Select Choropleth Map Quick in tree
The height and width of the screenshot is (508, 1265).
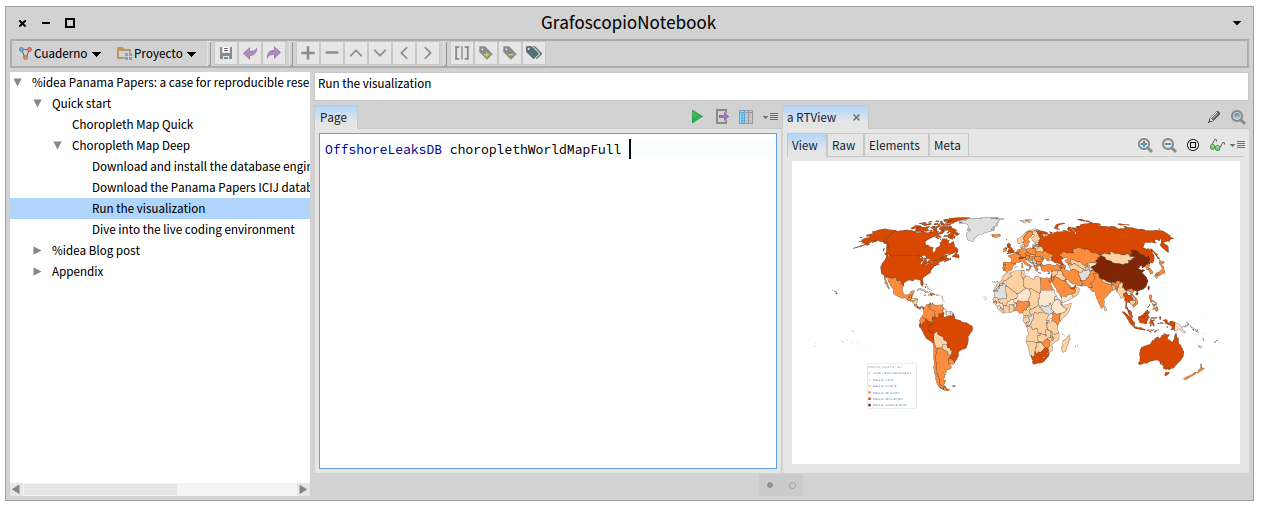click(132, 124)
